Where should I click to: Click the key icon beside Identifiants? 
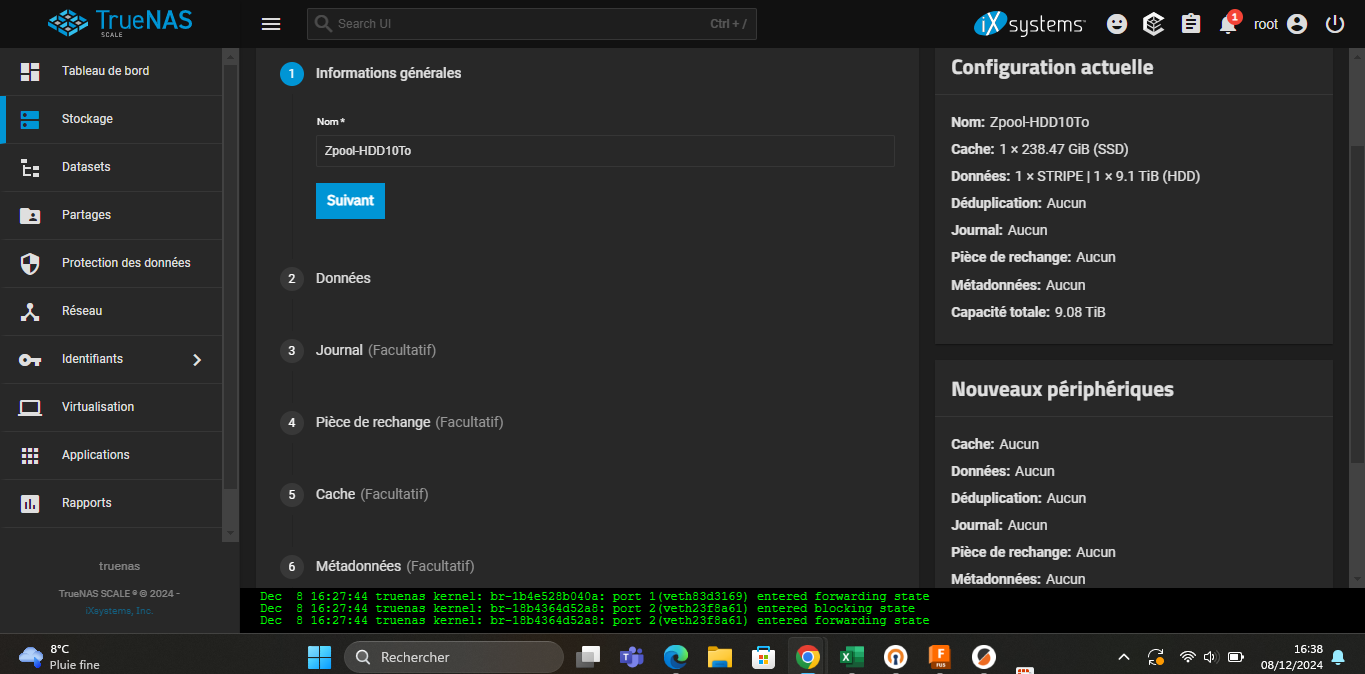(30, 360)
